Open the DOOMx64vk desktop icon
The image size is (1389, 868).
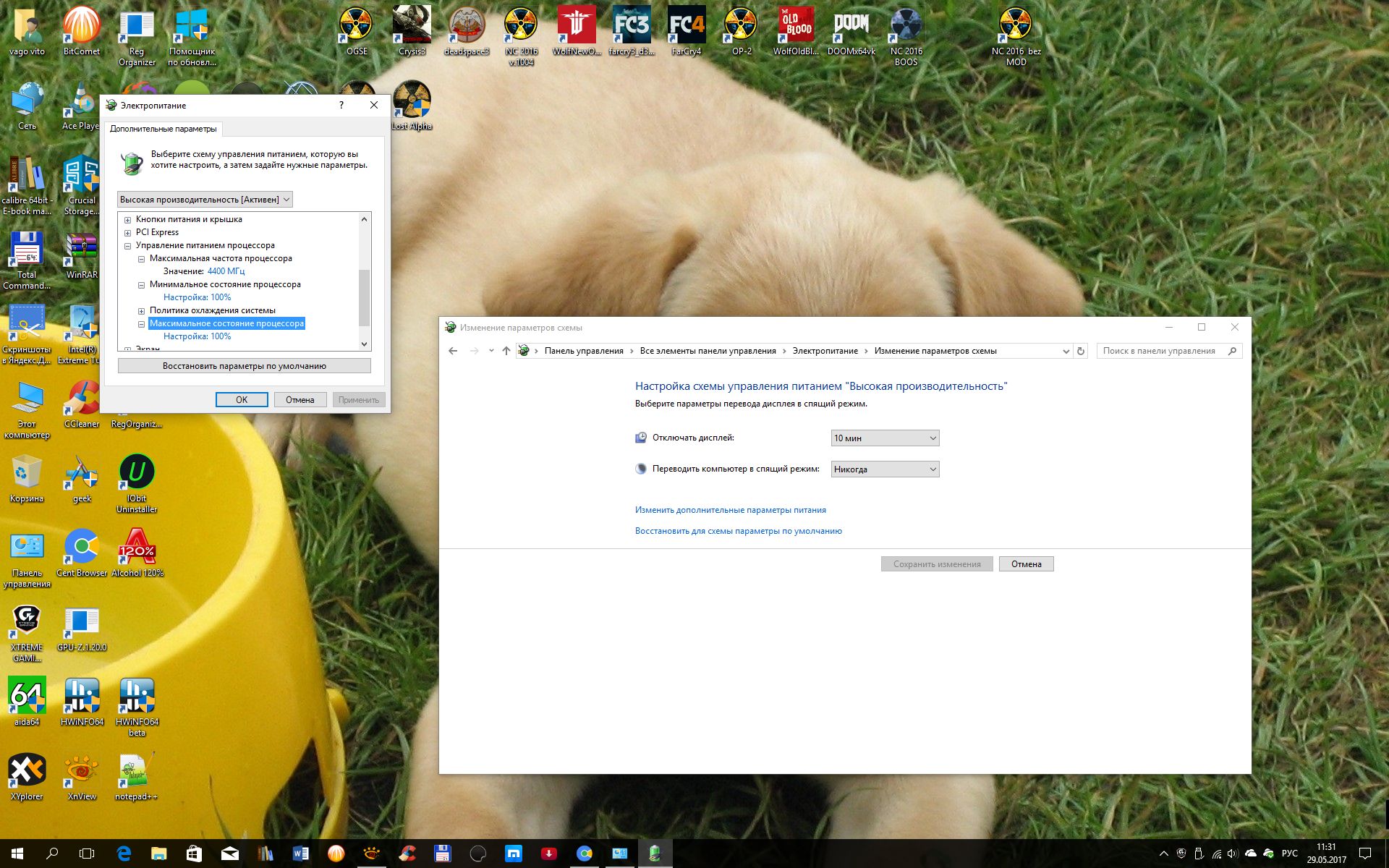pos(851,30)
